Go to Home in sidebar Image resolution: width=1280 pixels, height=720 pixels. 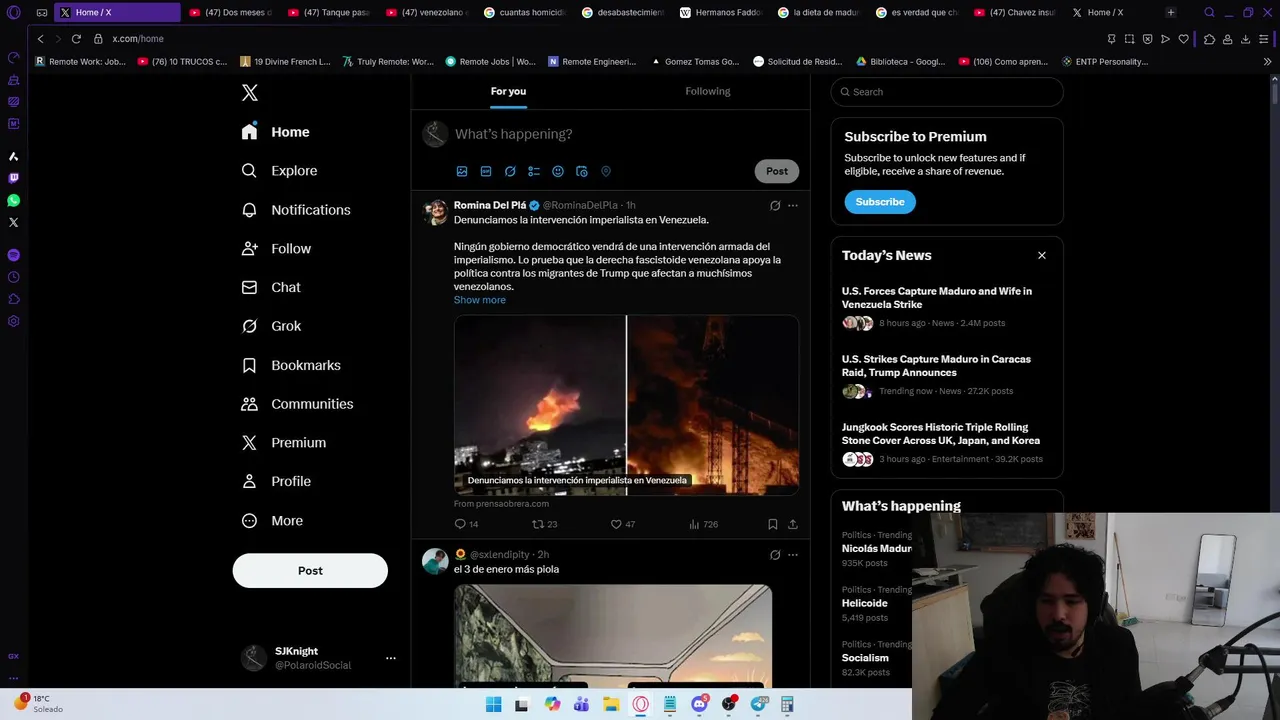click(x=276, y=132)
